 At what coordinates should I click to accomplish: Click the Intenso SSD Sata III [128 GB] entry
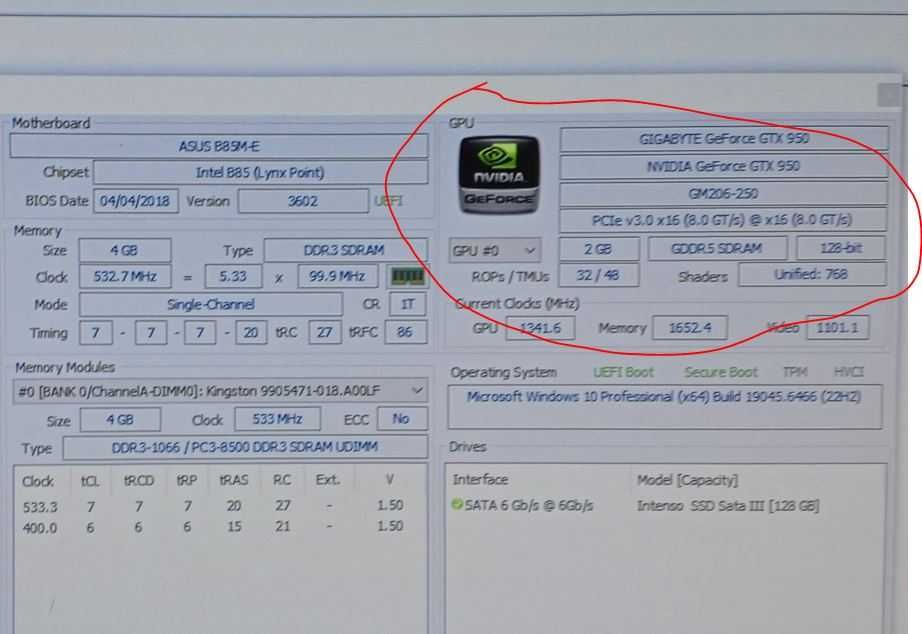[x=728, y=506]
